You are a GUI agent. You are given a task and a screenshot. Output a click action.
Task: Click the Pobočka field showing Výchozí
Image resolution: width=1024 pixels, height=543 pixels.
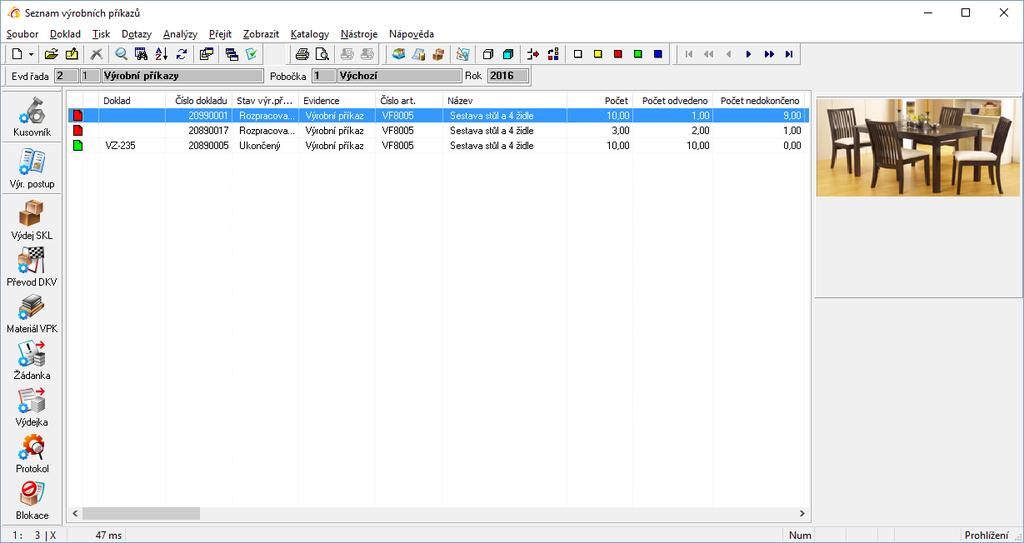tap(399, 76)
